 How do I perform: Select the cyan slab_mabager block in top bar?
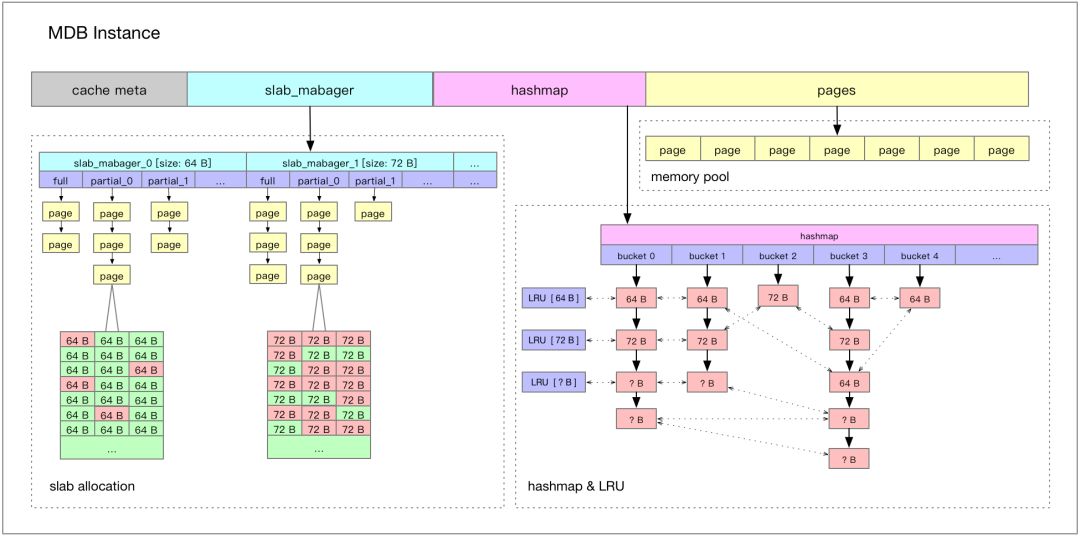[x=310, y=90]
